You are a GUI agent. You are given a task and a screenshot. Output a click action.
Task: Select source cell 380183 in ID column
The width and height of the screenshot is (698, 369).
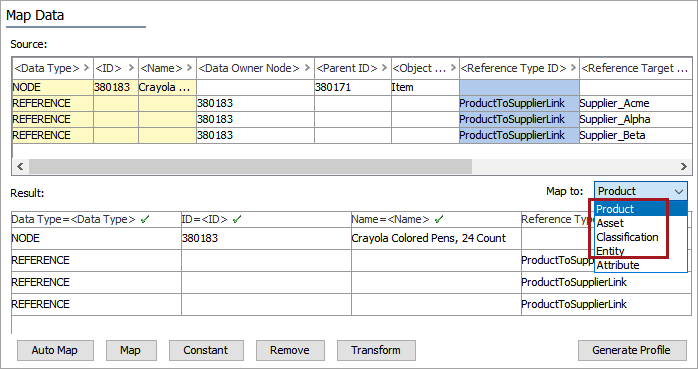pyautogui.click(x=116, y=87)
